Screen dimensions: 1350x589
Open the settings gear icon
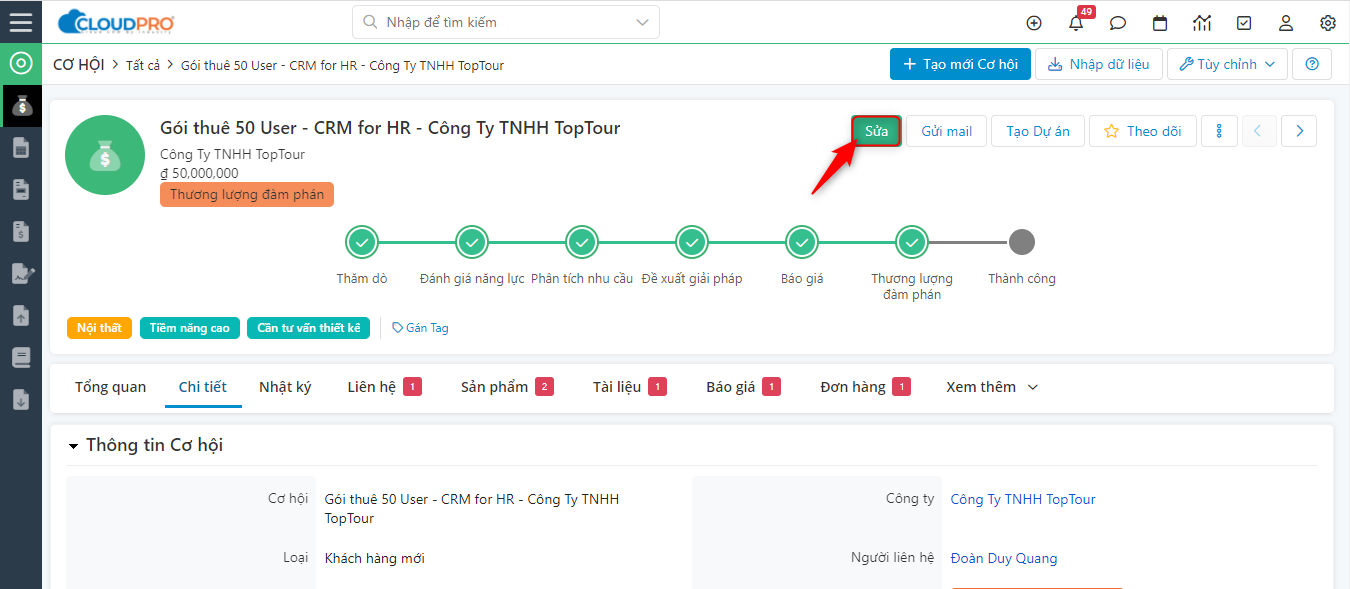click(x=1328, y=23)
